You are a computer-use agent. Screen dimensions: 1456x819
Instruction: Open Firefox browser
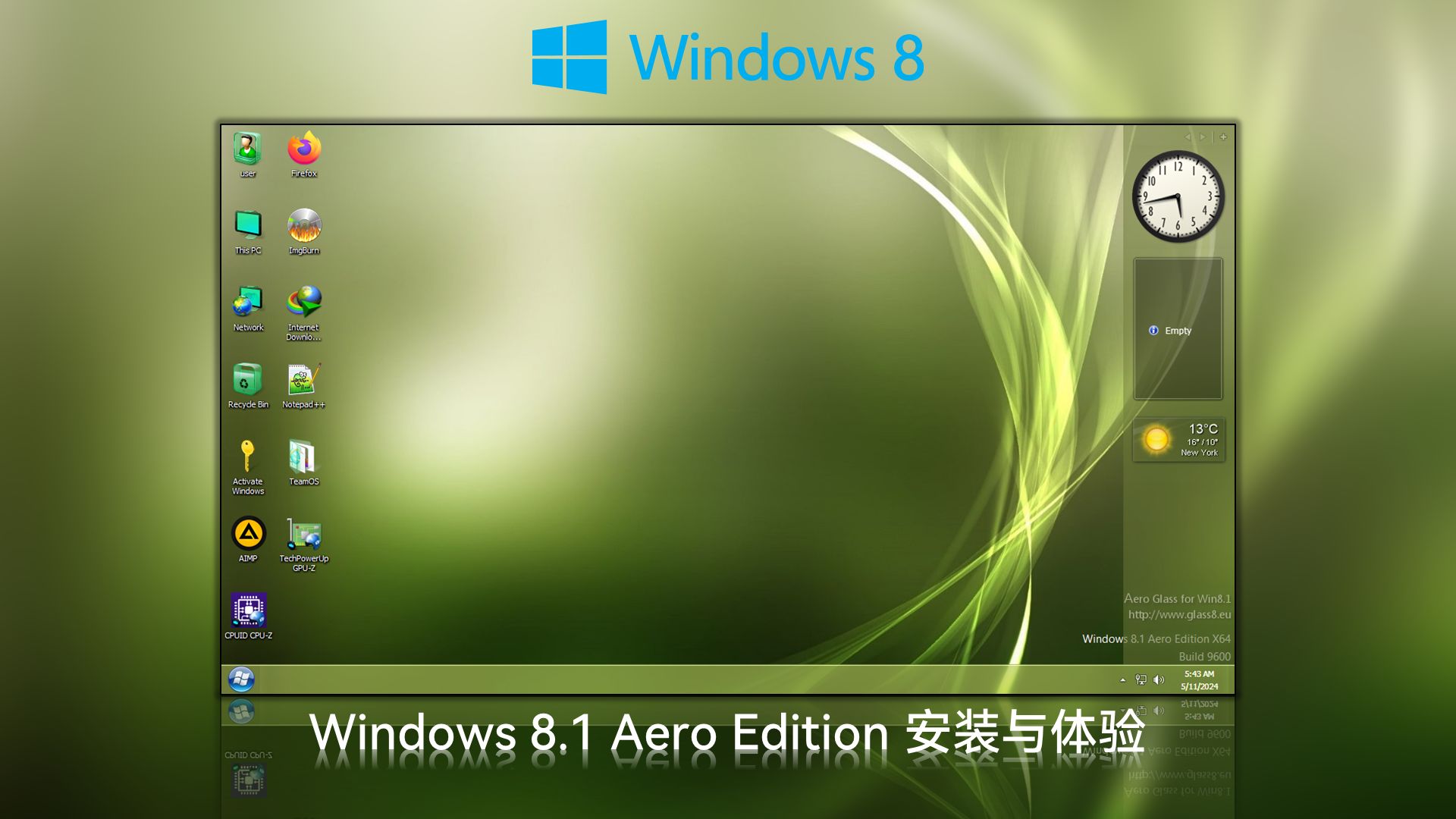coord(303,155)
